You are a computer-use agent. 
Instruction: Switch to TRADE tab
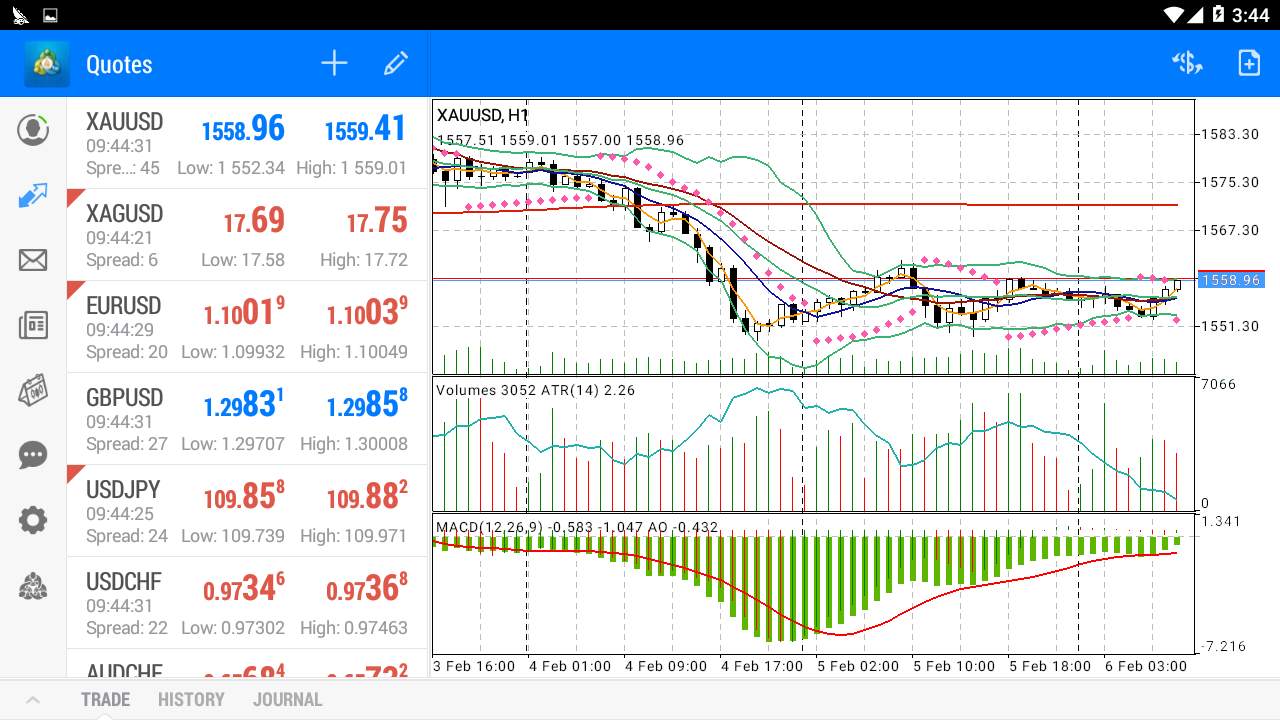(x=106, y=700)
